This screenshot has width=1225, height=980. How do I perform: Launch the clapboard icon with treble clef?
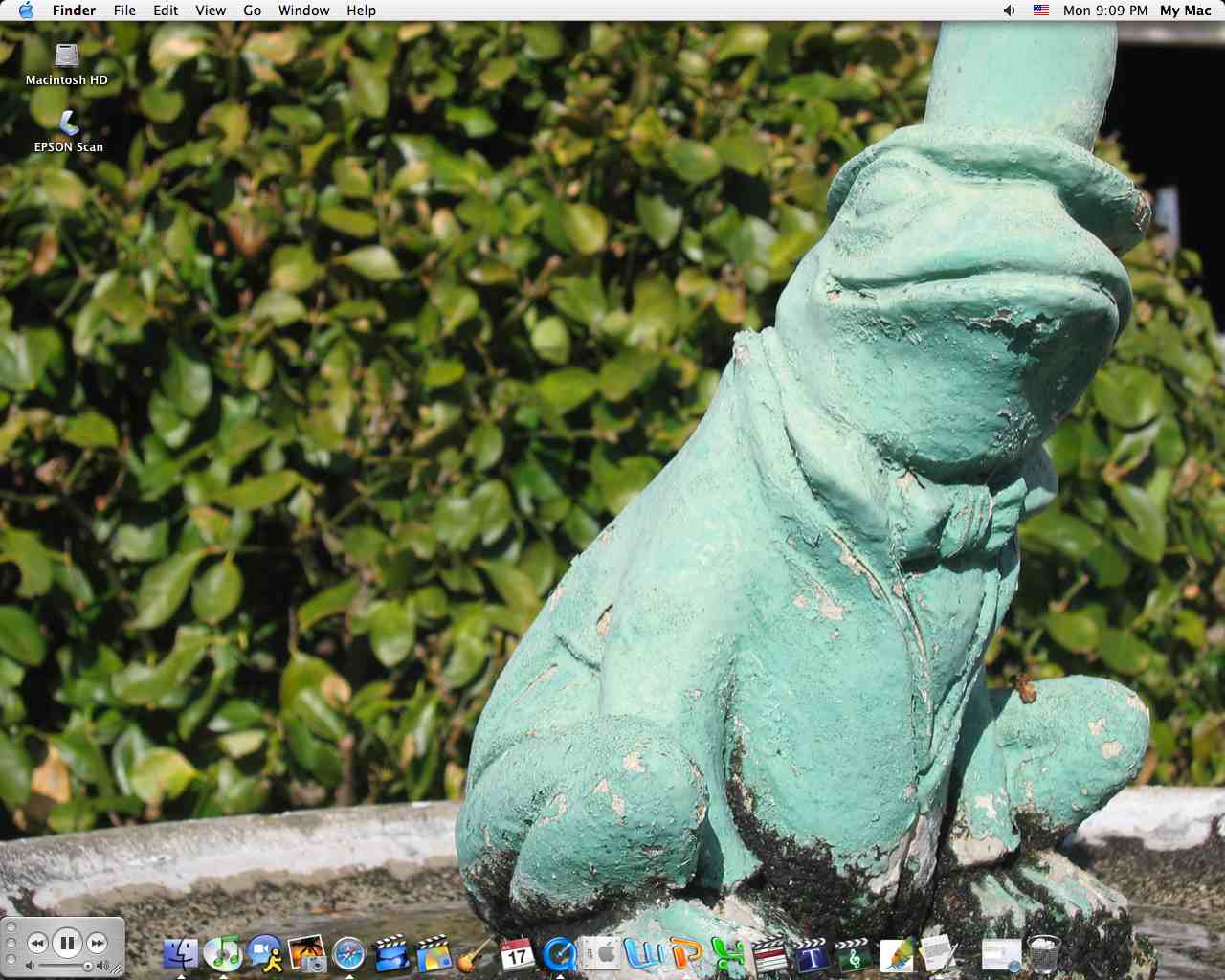tap(855, 953)
